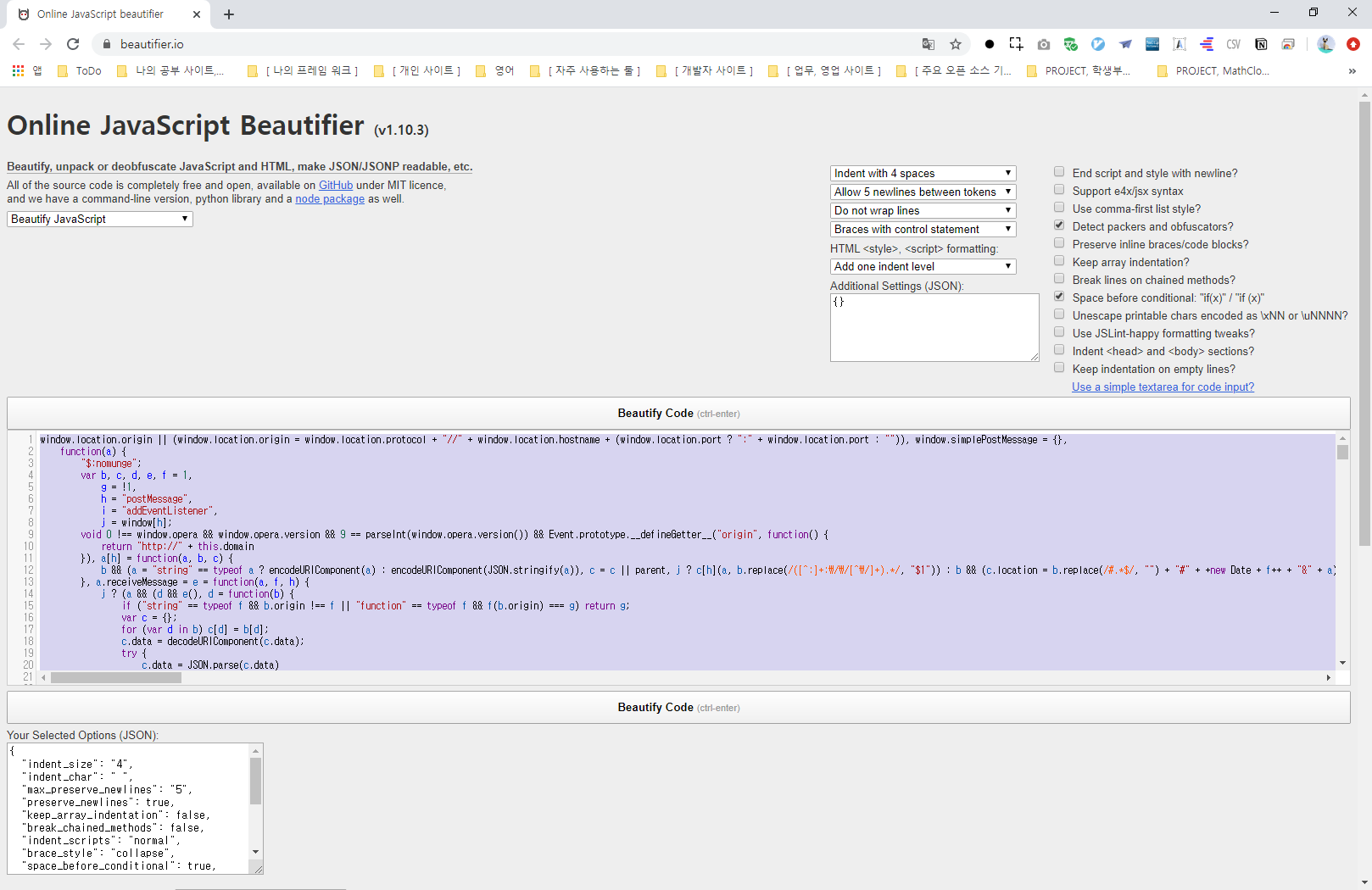The width and height of the screenshot is (1372, 890).
Task: Open the 'Beautify JavaScript' language dropdown
Action: click(100, 219)
